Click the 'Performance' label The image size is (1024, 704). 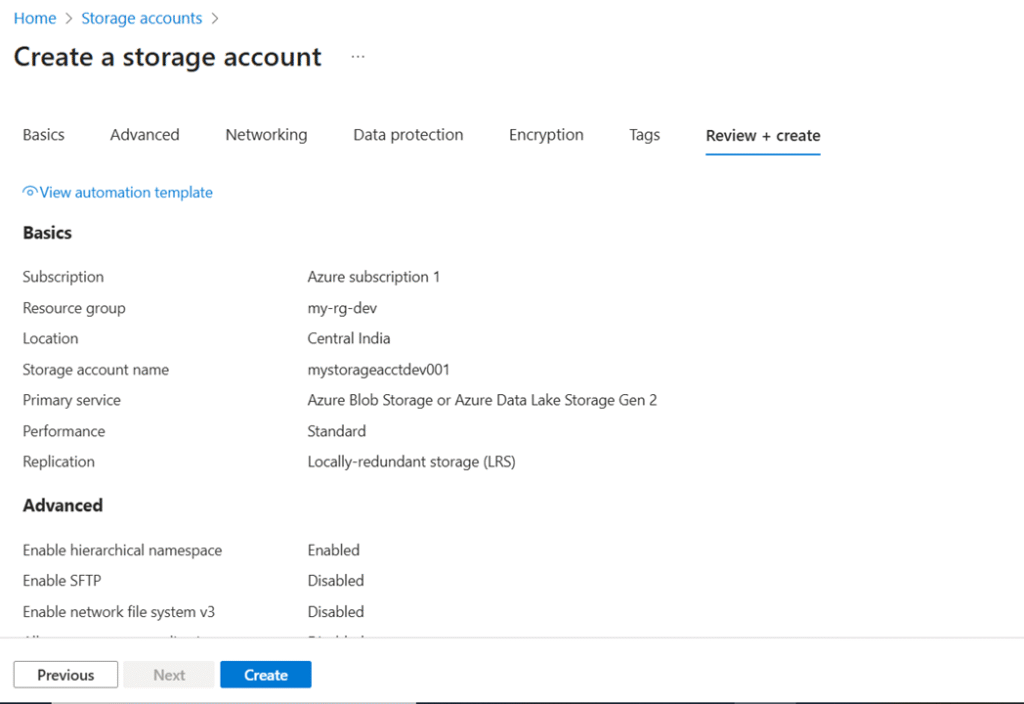(x=64, y=431)
